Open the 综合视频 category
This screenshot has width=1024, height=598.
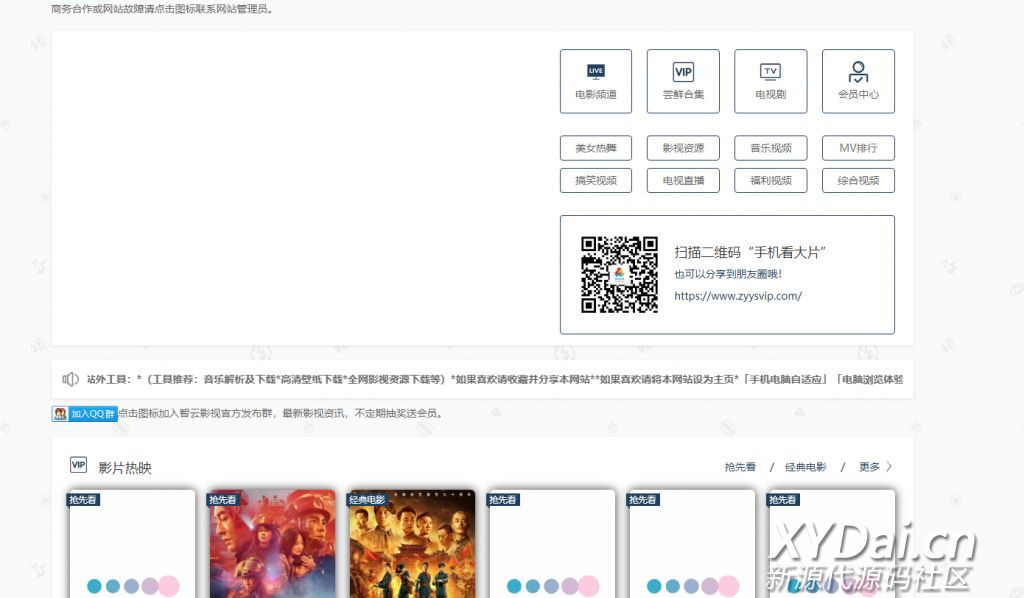(858, 181)
